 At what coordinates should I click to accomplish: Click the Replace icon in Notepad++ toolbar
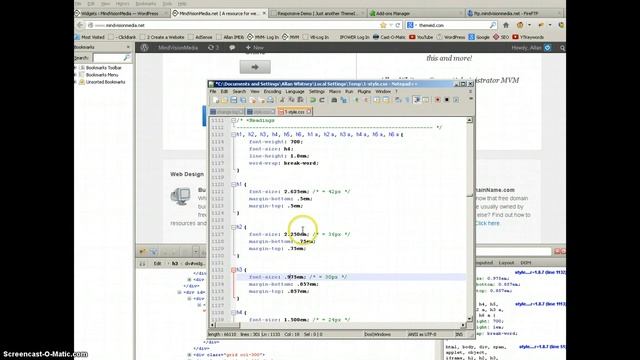coord(343,100)
